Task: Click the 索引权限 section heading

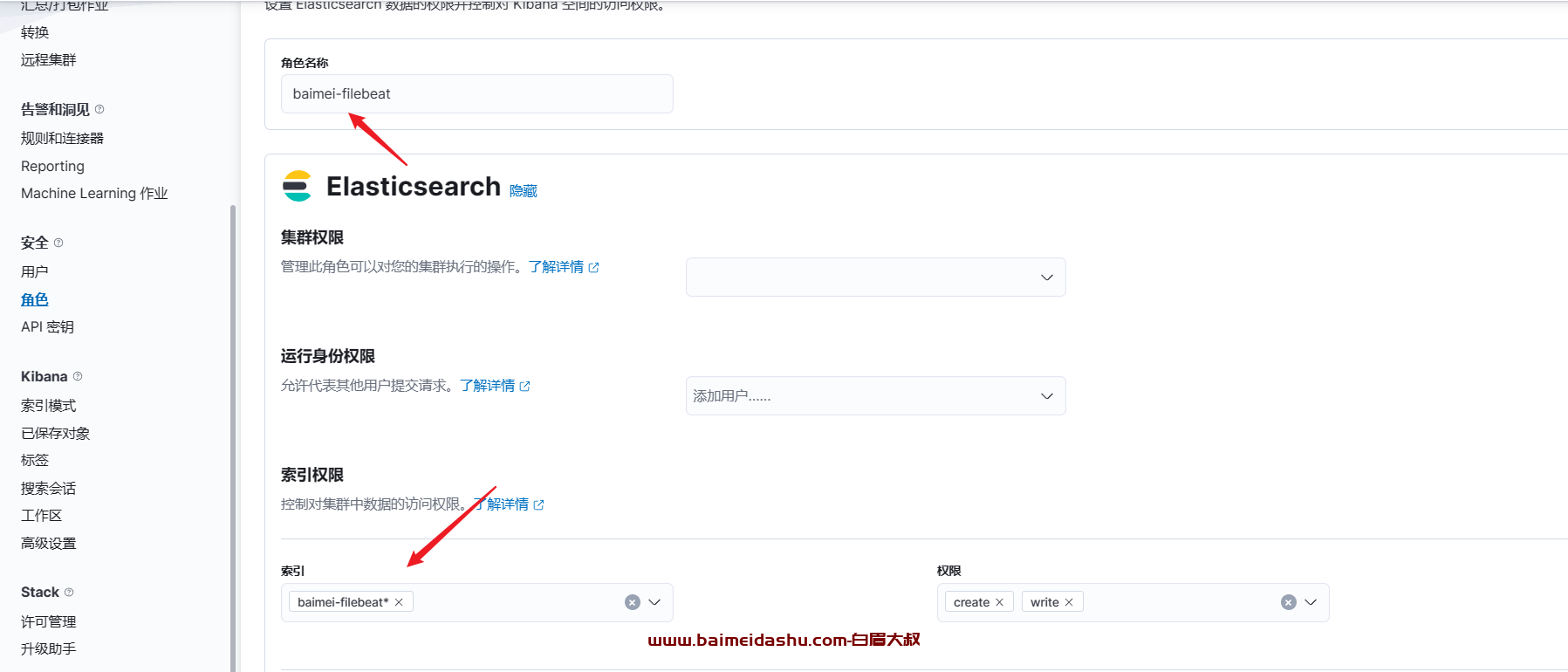Action: tap(312, 475)
